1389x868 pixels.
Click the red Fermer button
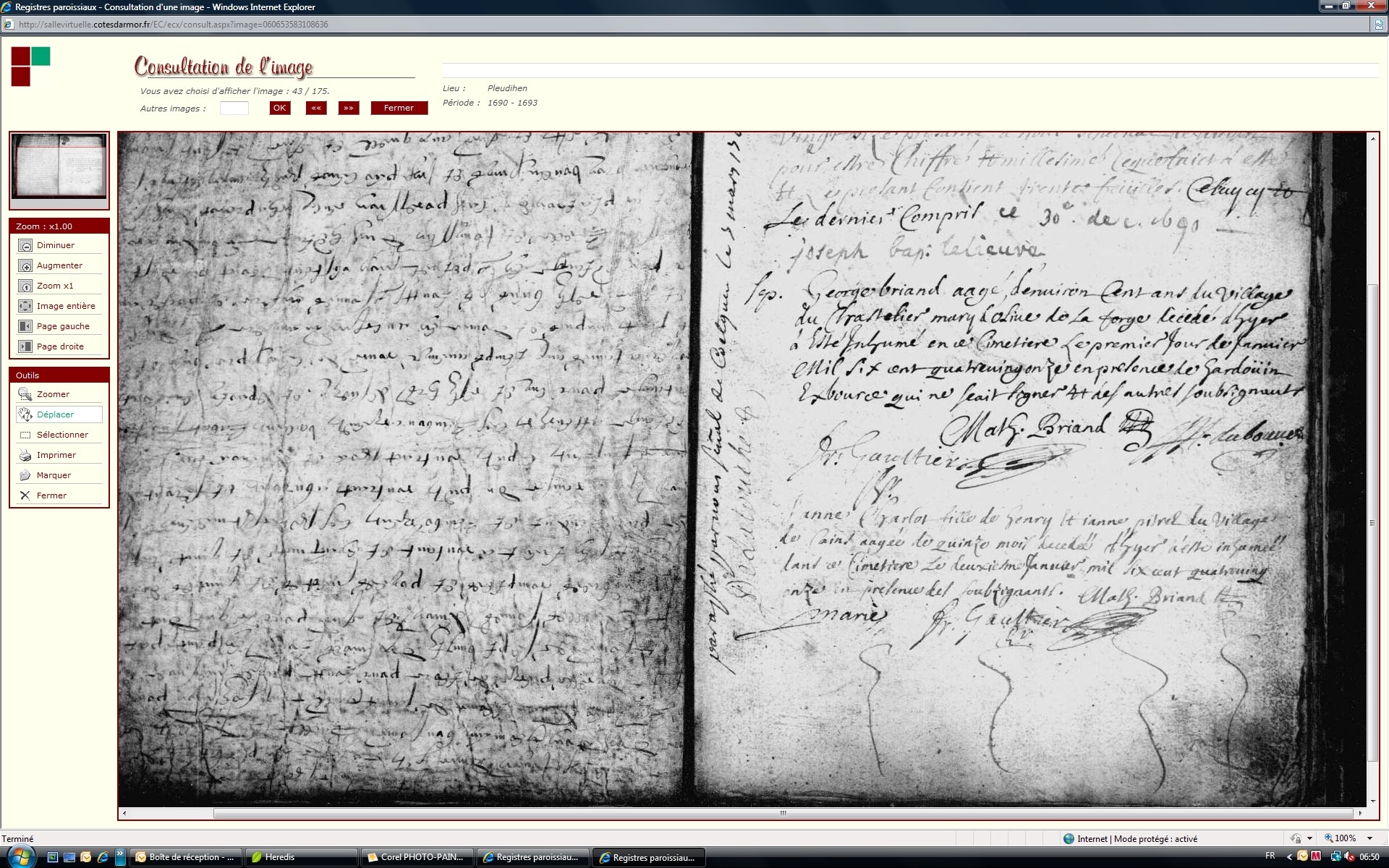click(399, 108)
